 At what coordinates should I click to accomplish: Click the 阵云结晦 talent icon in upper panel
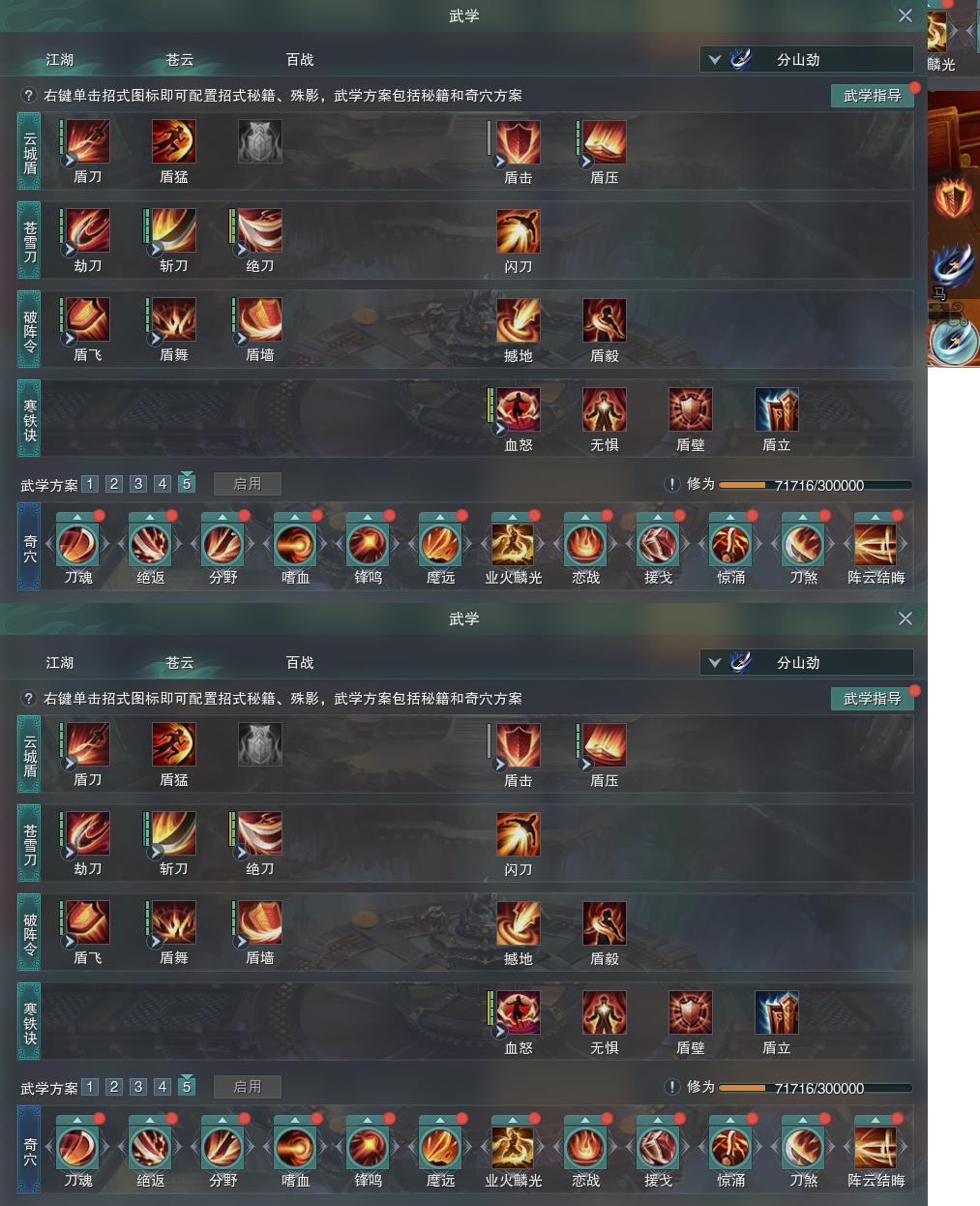(x=876, y=545)
